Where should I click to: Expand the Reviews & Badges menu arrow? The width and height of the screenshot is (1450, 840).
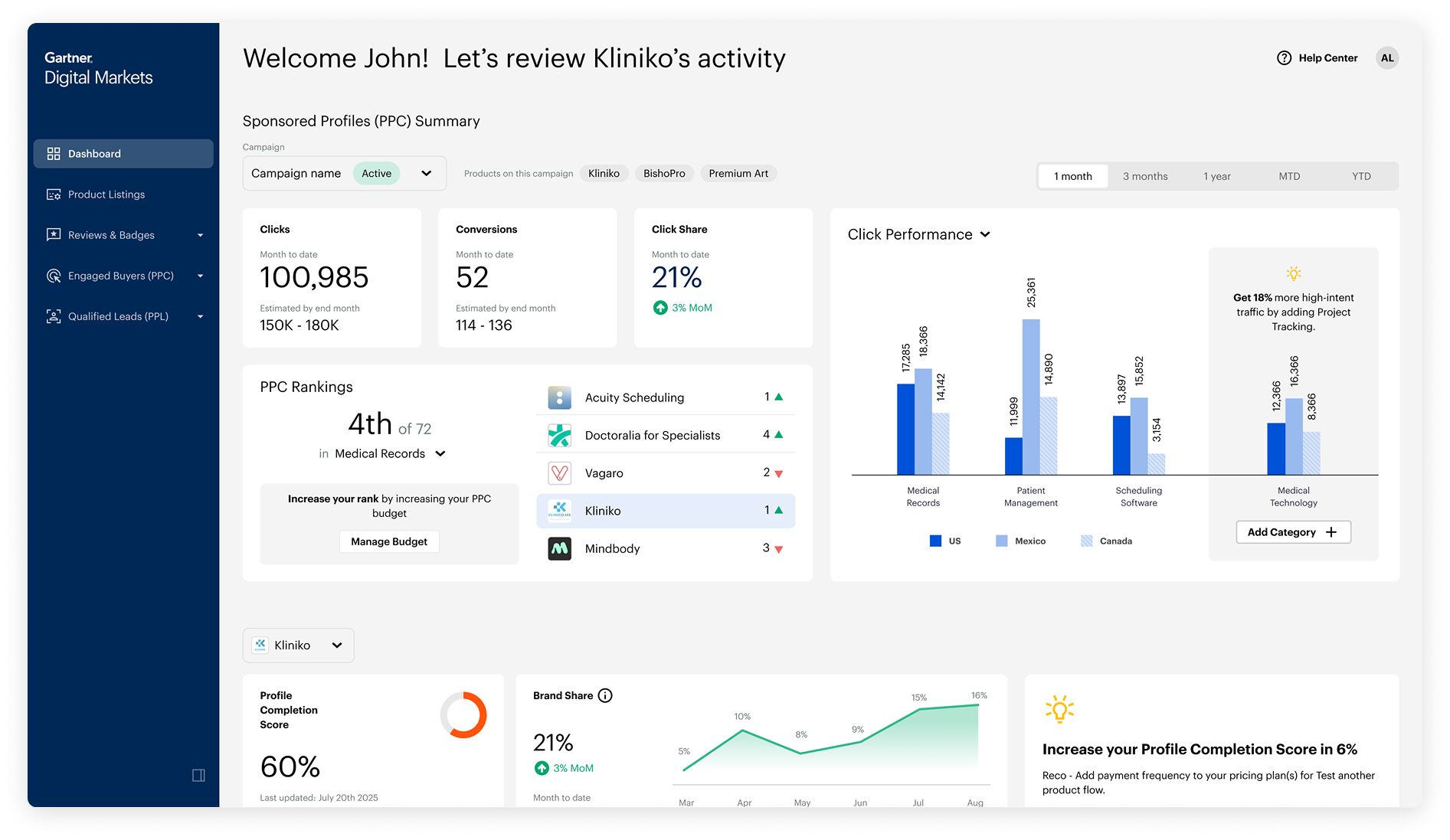point(201,235)
